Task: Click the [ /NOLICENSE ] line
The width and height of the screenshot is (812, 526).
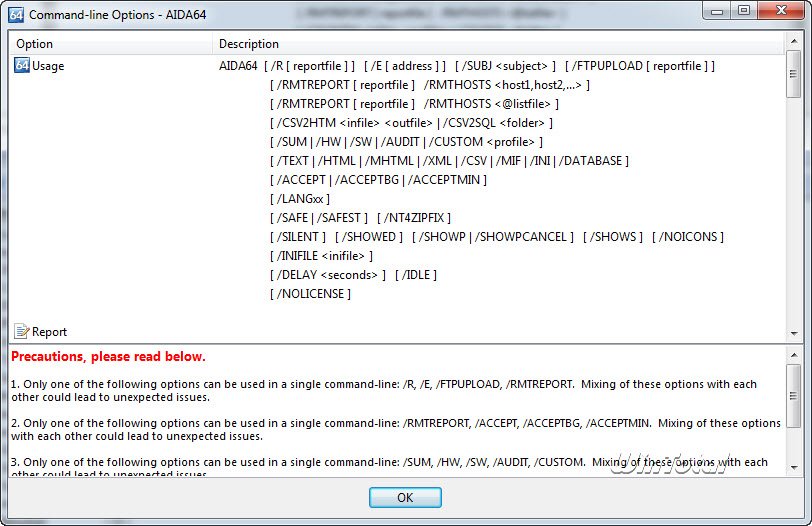Action: tap(310, 294)
